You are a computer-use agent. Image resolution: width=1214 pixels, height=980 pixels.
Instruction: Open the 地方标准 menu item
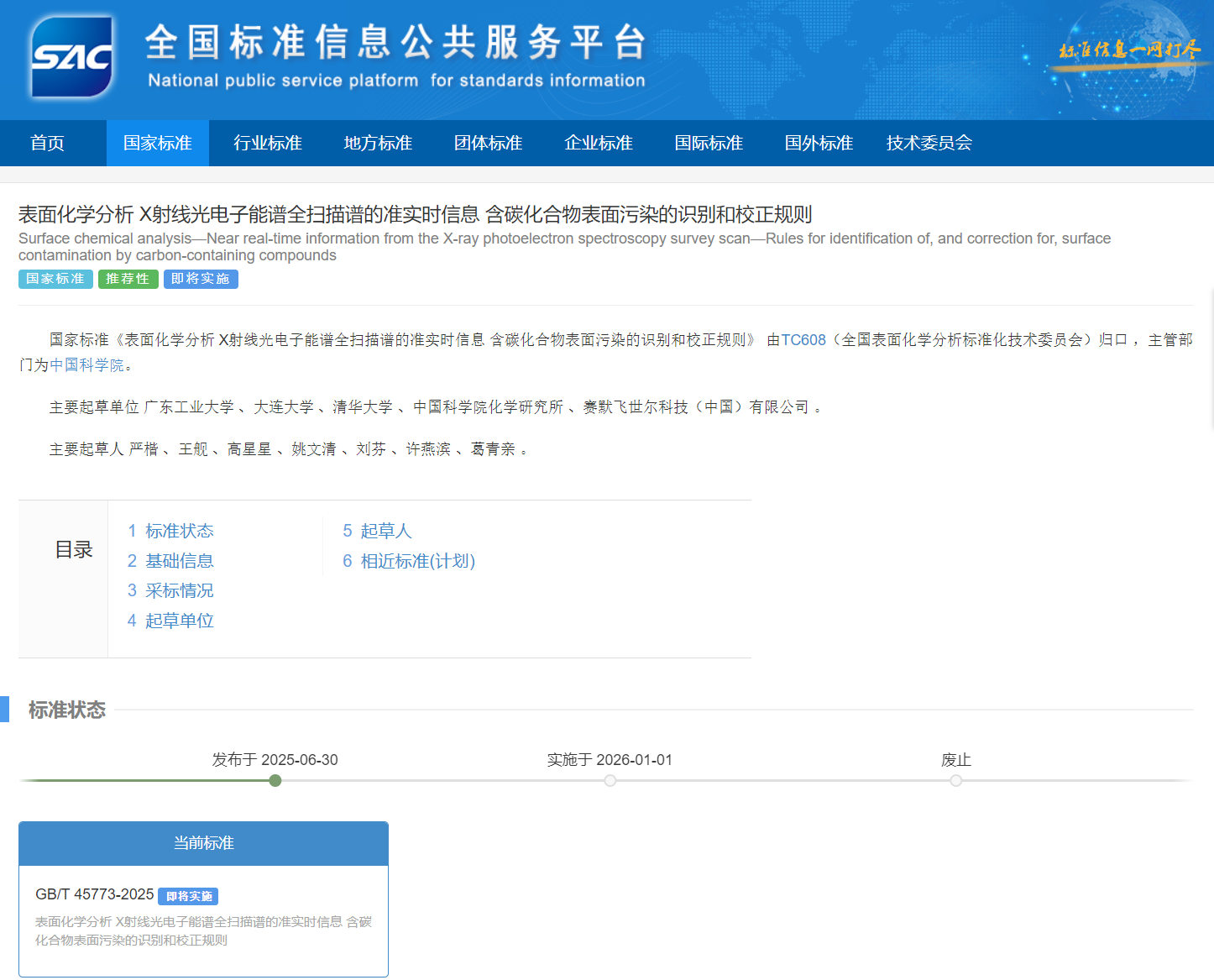378,144
